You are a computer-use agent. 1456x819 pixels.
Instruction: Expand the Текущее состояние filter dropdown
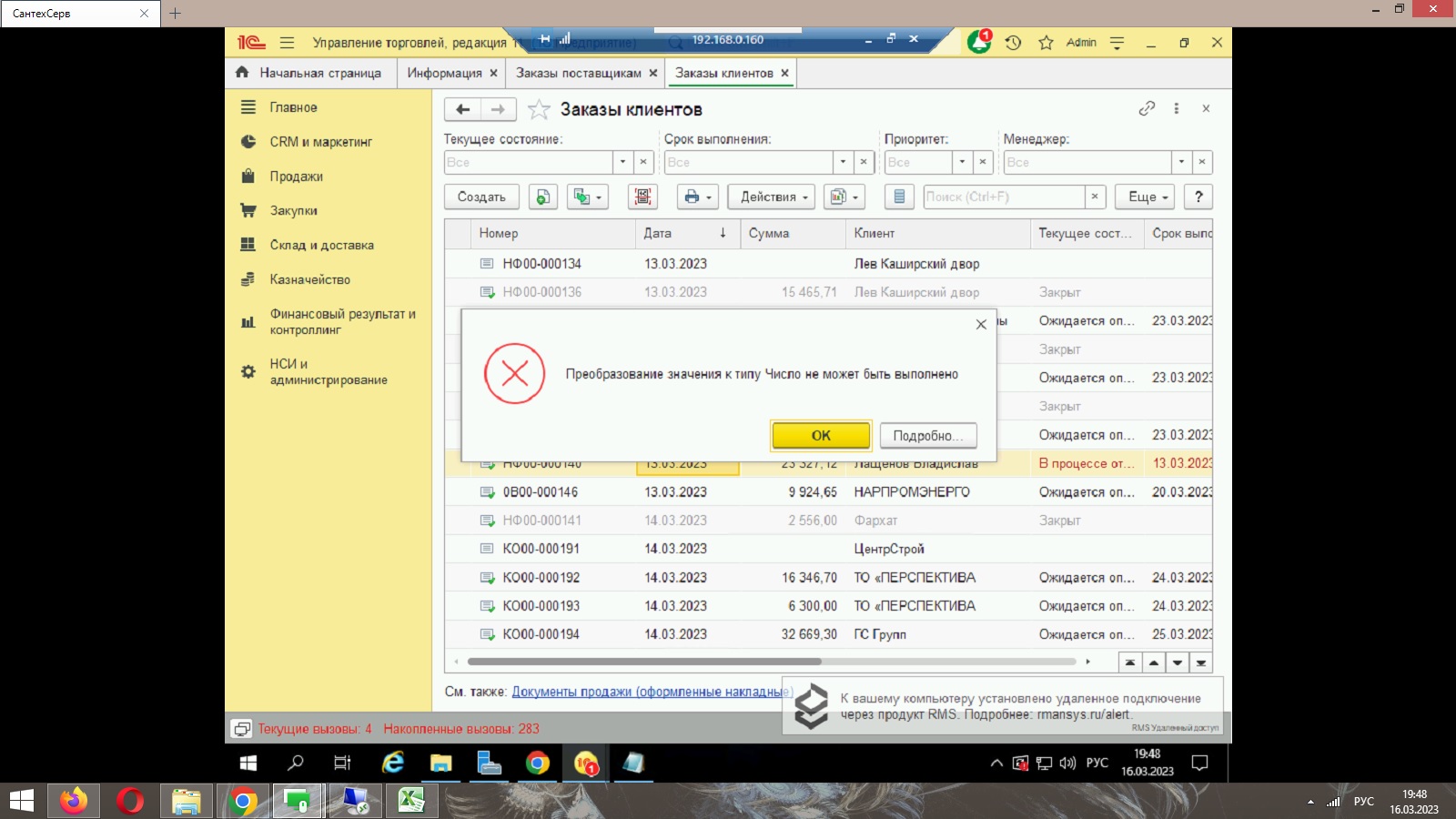(622, 162)
